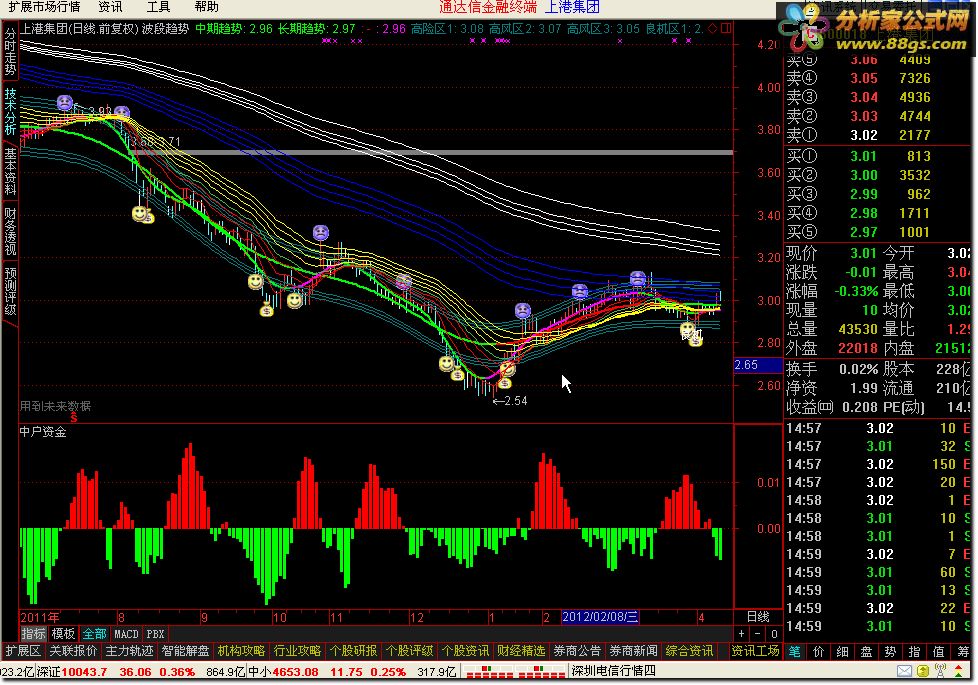
Task: Select the PBX indicator tab
Action: click(155, 634)
